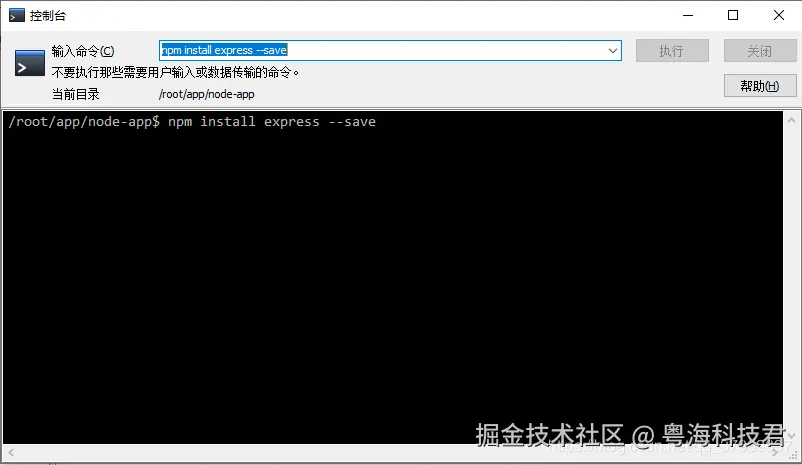The width and height of the screenshot is (802, 465).
Task: Minimize the 控制台 window
Action: pyautogui.click(x=688, y=15)
